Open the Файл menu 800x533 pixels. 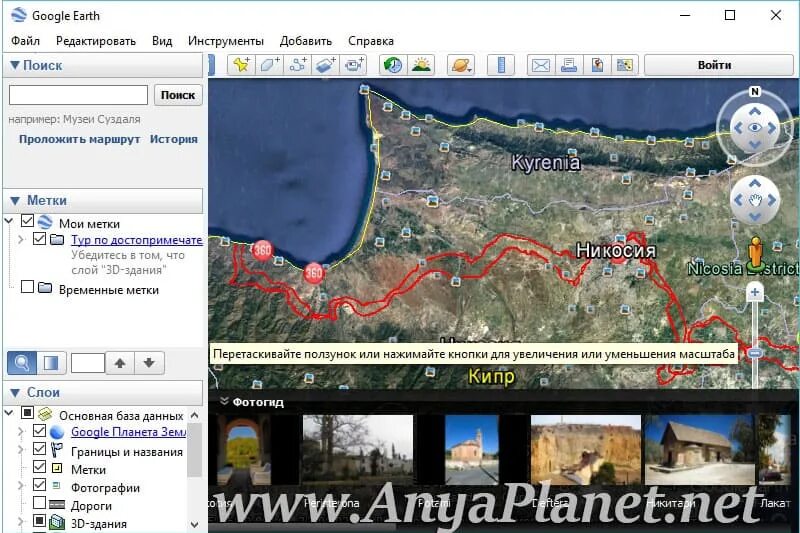(x=25, y=41)
